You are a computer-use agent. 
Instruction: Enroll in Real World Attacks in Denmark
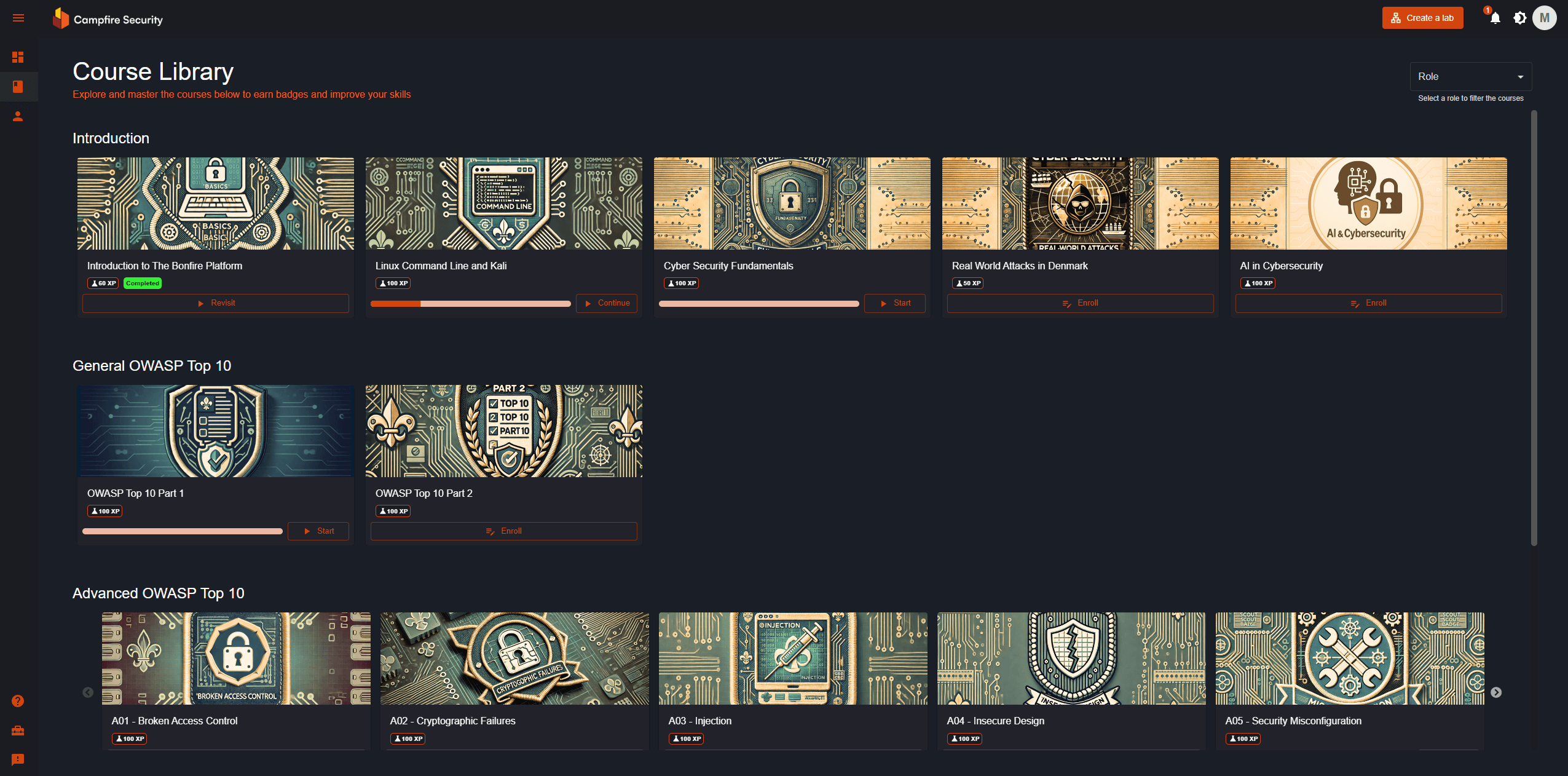(1080, 303)
